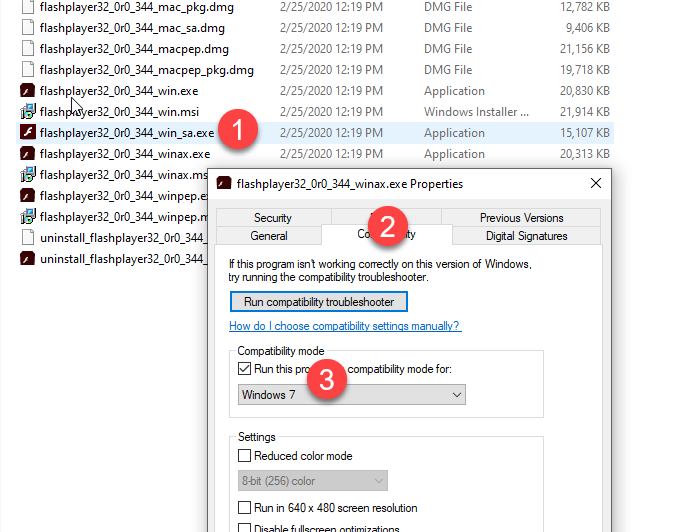Open the Previous Versions tab
700x532 pixels.
click(x=521, y=218)
